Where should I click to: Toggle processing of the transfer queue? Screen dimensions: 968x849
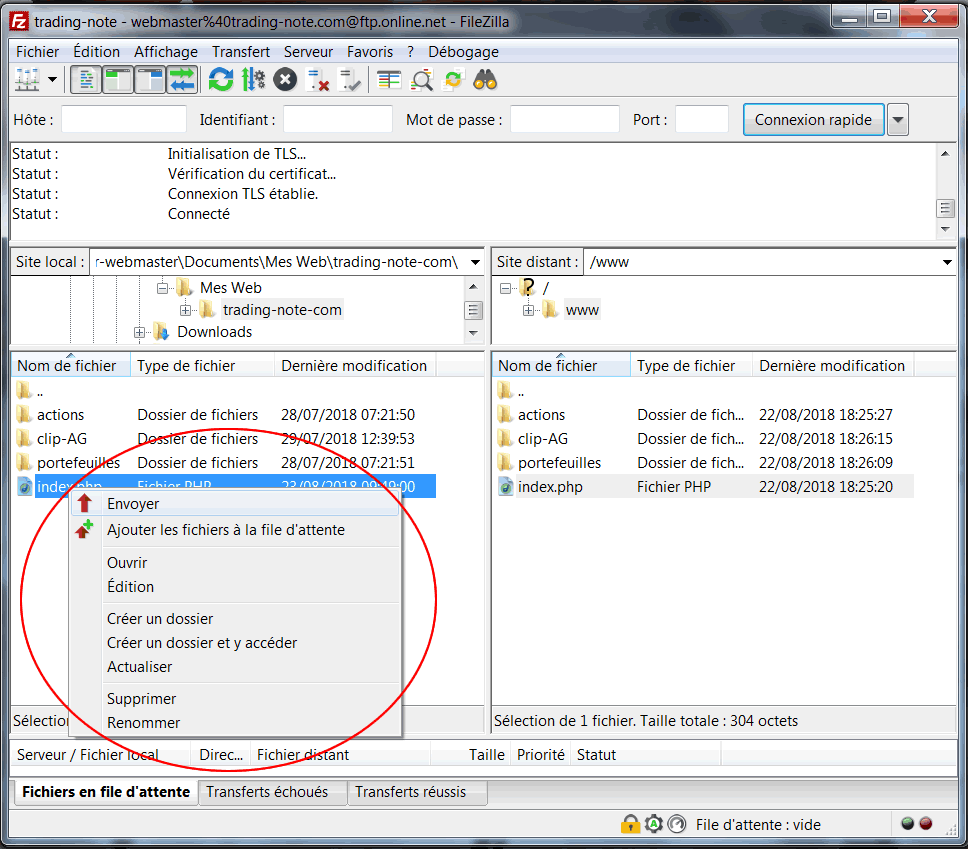253,80
